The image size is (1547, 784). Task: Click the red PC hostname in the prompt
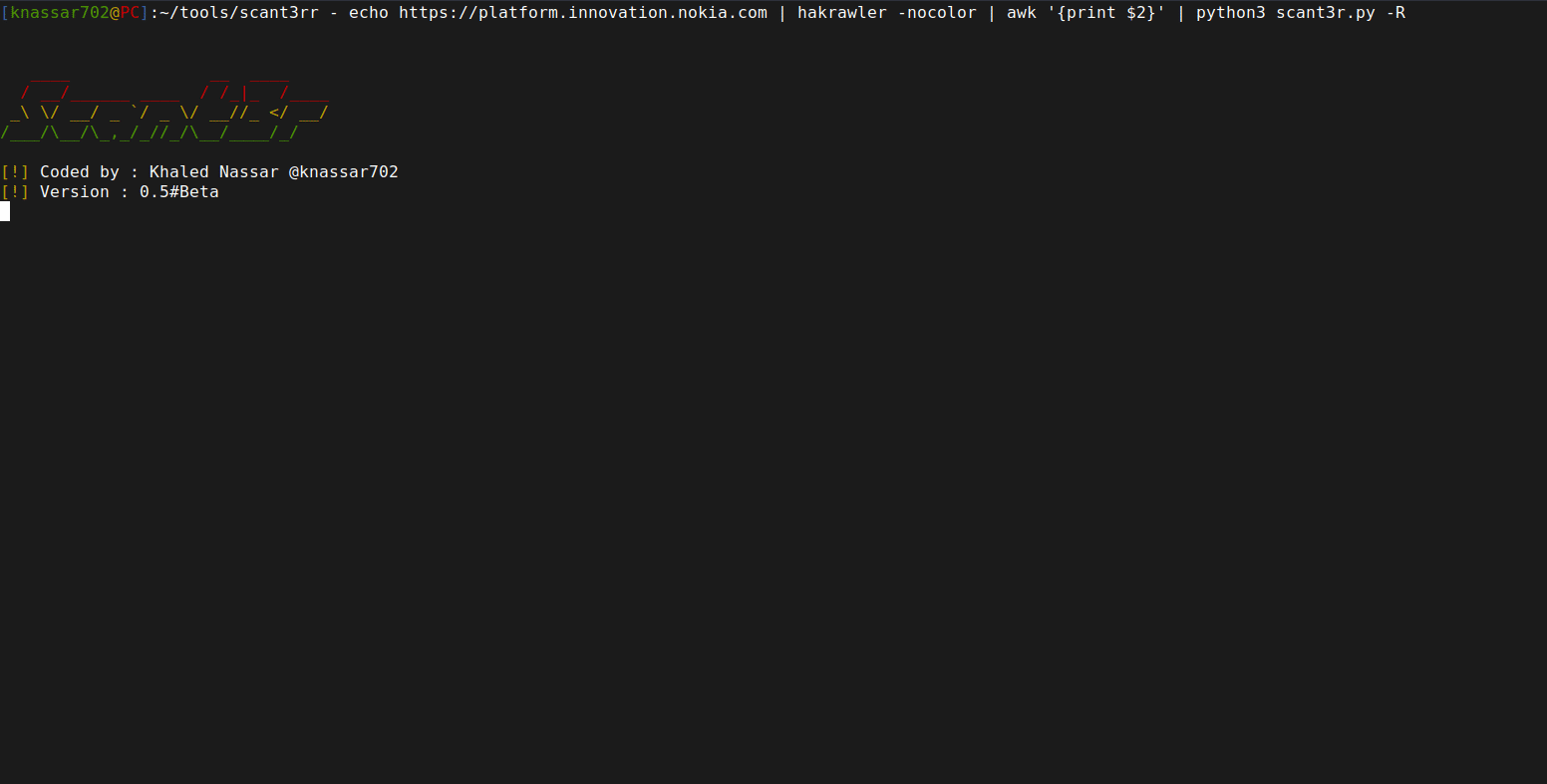(130, 13)
